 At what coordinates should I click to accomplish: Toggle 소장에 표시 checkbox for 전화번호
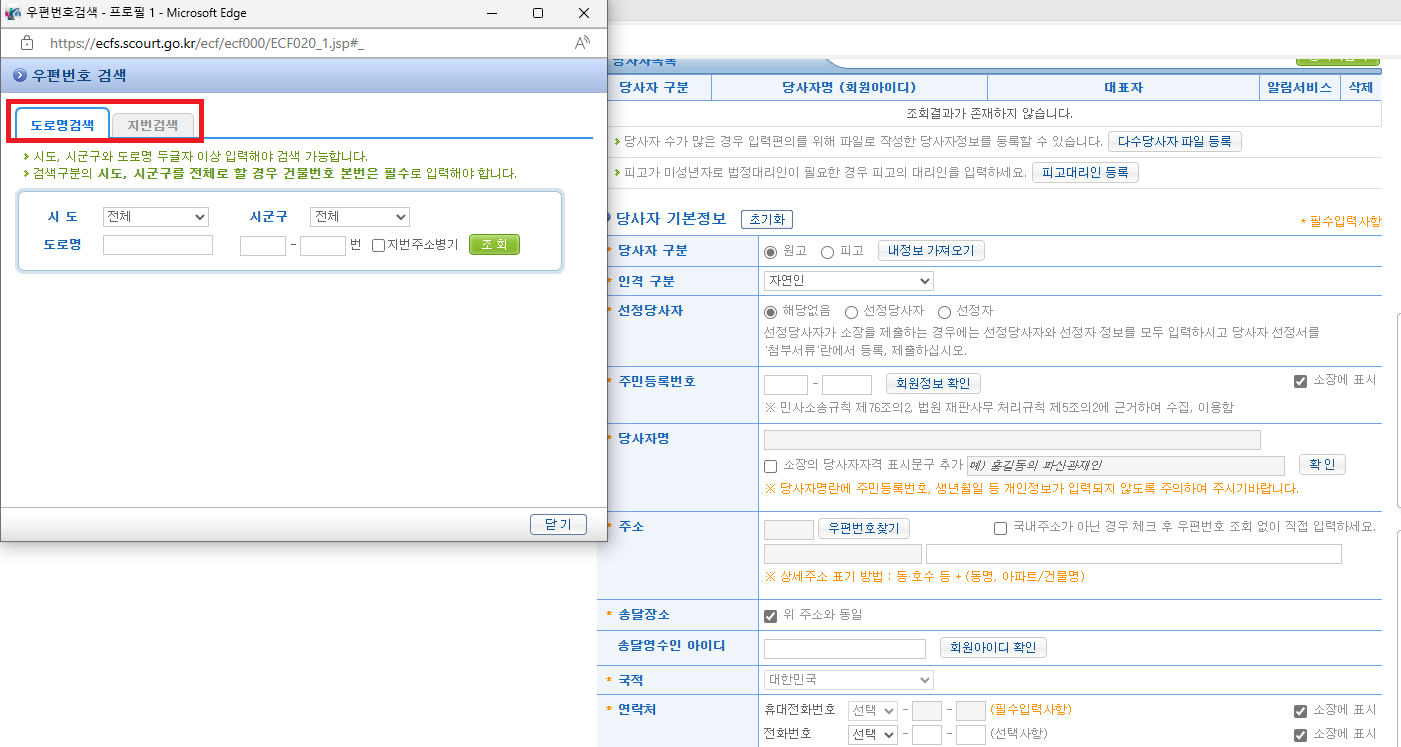point(1300,735)
